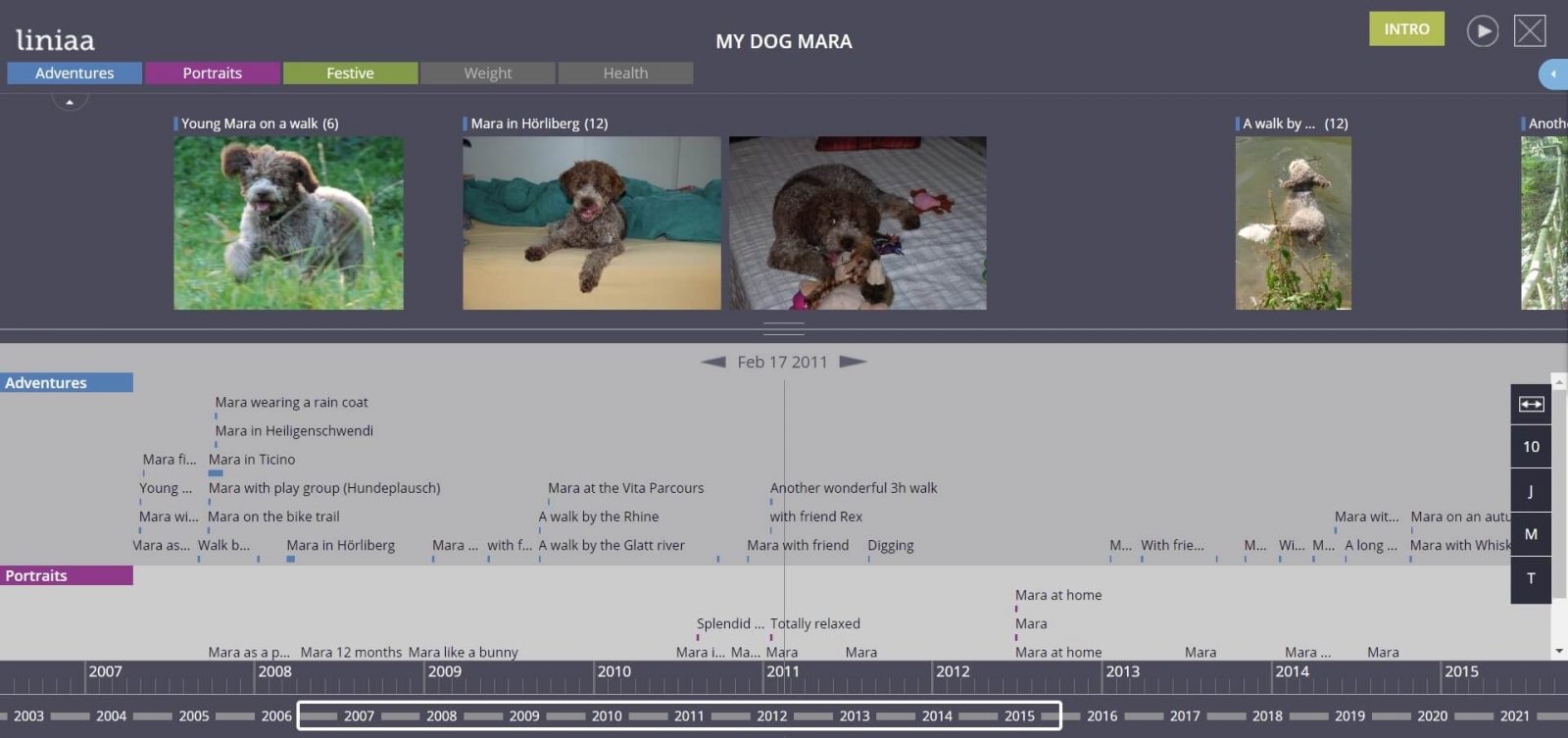The image size is (1568, 738).
Task: Select the Portraits category tab
Action: (212, 74)
